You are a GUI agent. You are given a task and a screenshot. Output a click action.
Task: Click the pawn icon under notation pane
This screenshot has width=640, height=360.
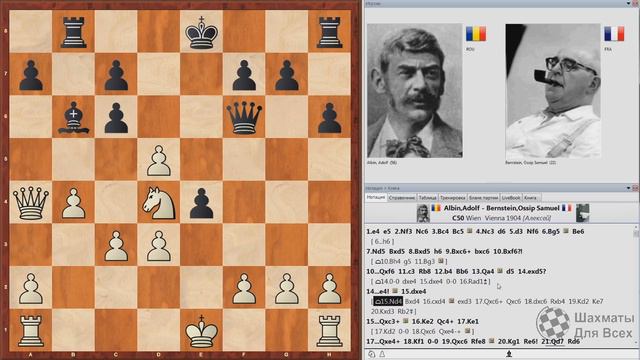509,354
